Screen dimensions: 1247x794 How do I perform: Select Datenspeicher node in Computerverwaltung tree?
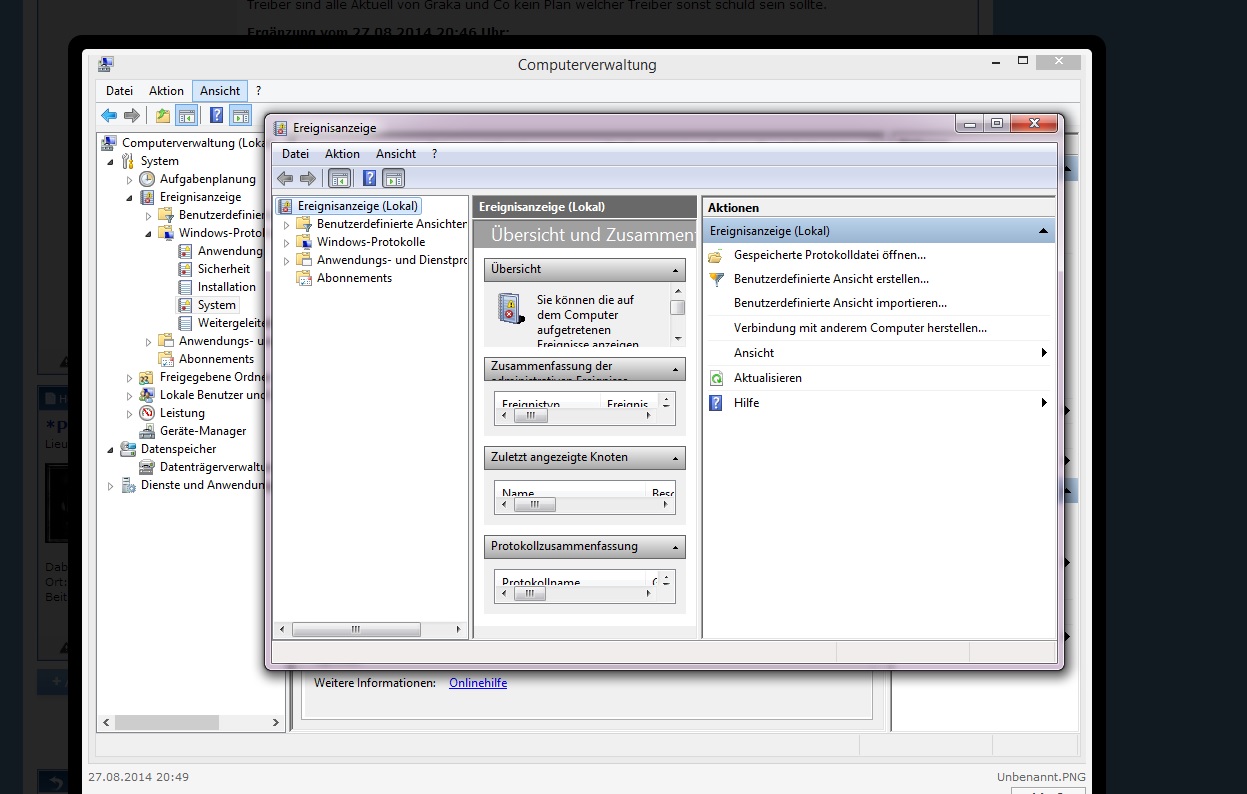pyautogui.click(x=176, y=449)
